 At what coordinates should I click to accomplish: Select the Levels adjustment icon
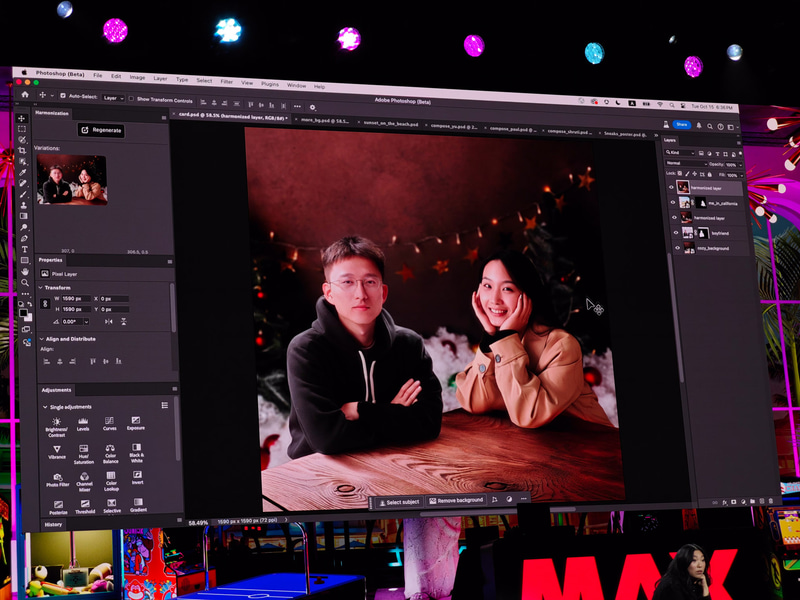pyautogui.click(x=83, y=421)
